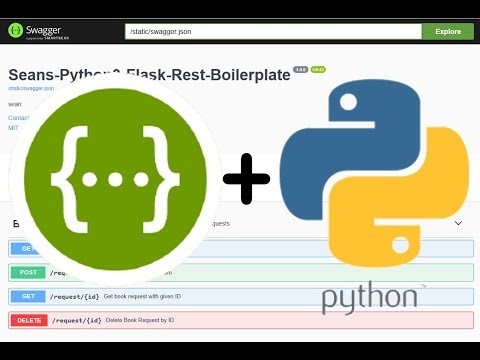This screenshot has width=480, height=360.
Task: Focus the /static/swagger.json URL field
Action: [273, 32]
